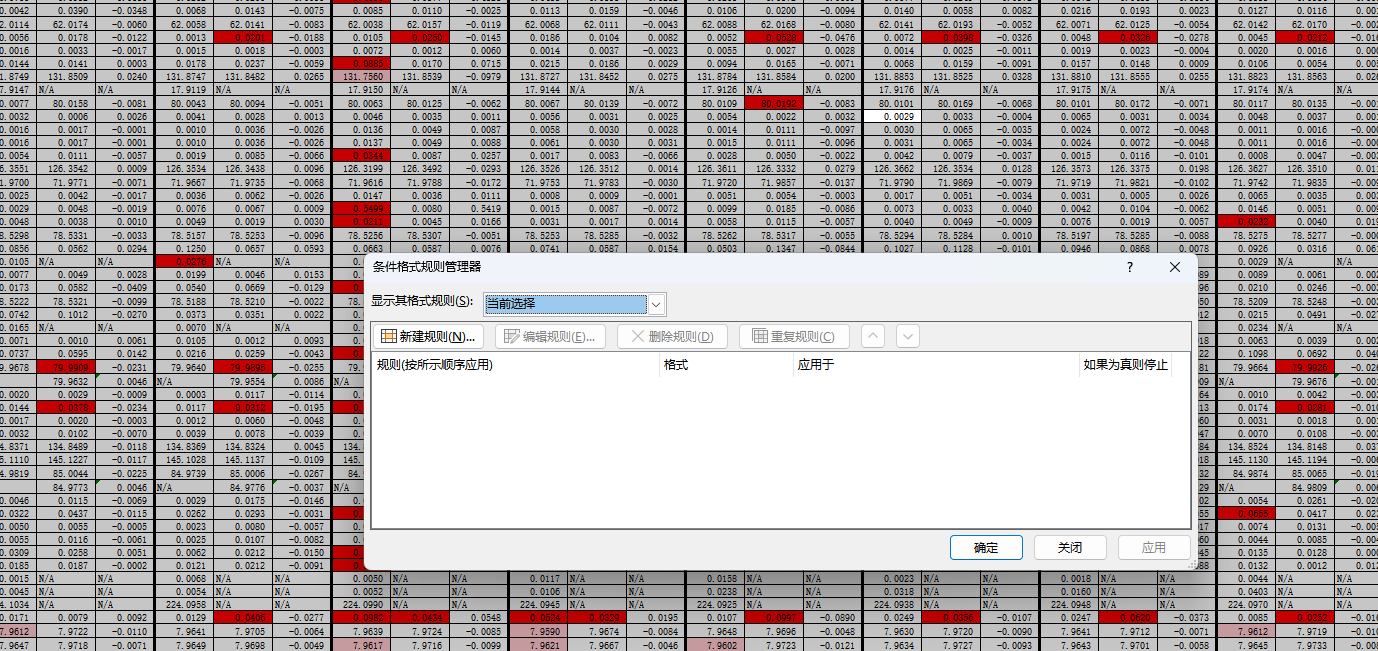Click the dialog Help question-mark icon
Viewport: 1378px width, 651px height.
(1129, 267)
